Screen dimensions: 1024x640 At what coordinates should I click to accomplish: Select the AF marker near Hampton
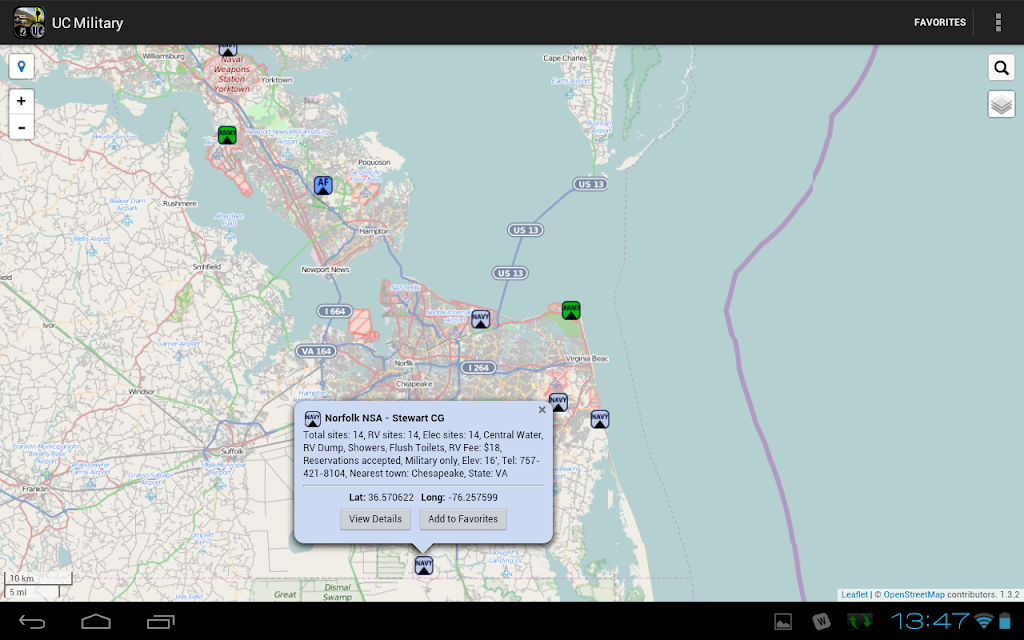tap(323, 185)
